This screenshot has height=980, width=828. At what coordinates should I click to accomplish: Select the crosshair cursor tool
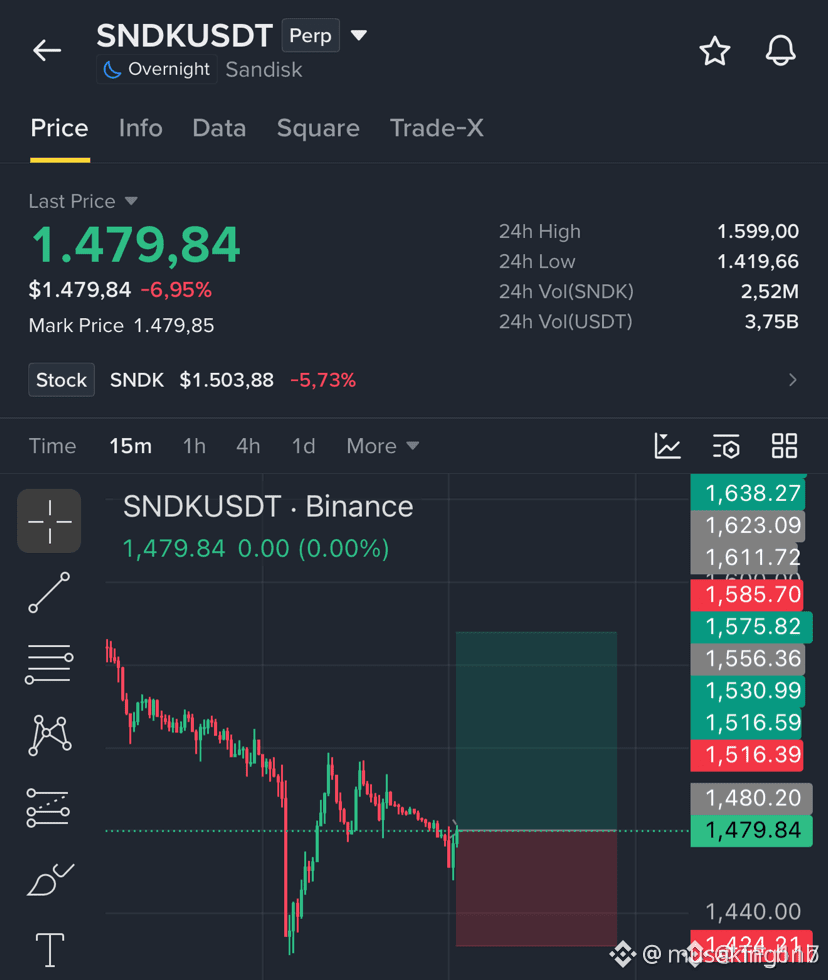pyautogui.click(x=49, y=521)
